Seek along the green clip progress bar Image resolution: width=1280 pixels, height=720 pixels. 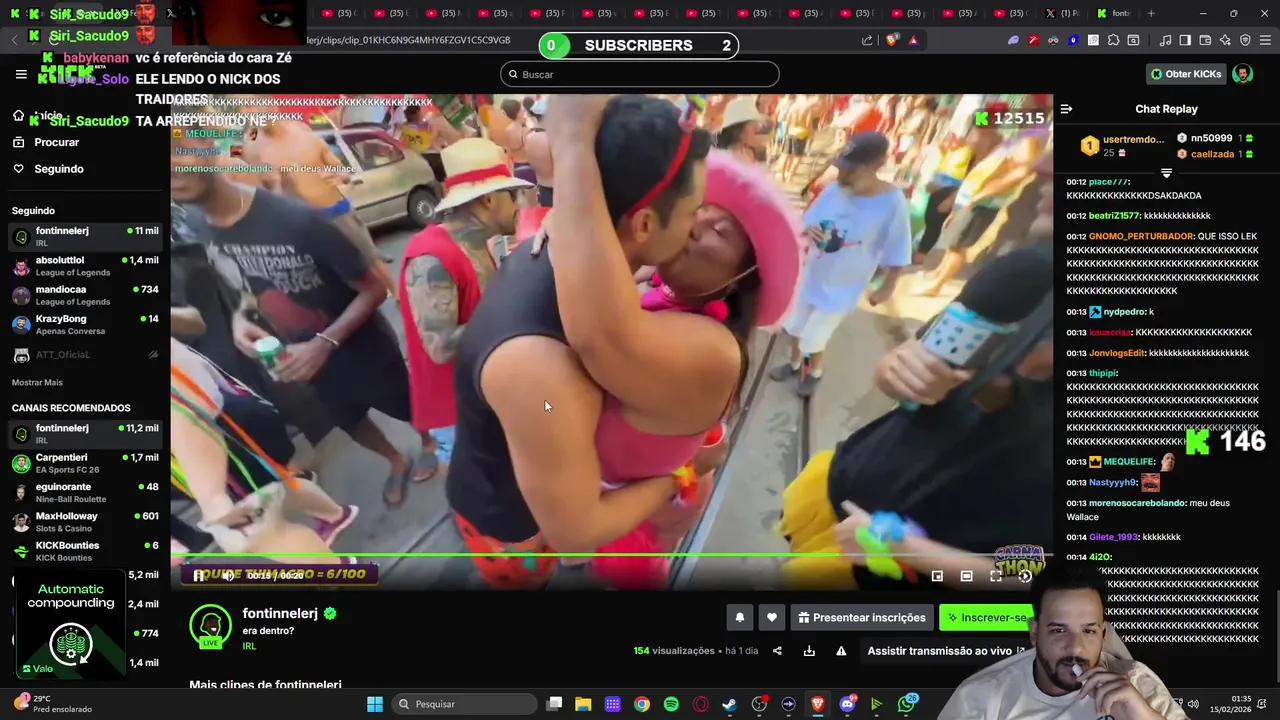coord(611,555)
